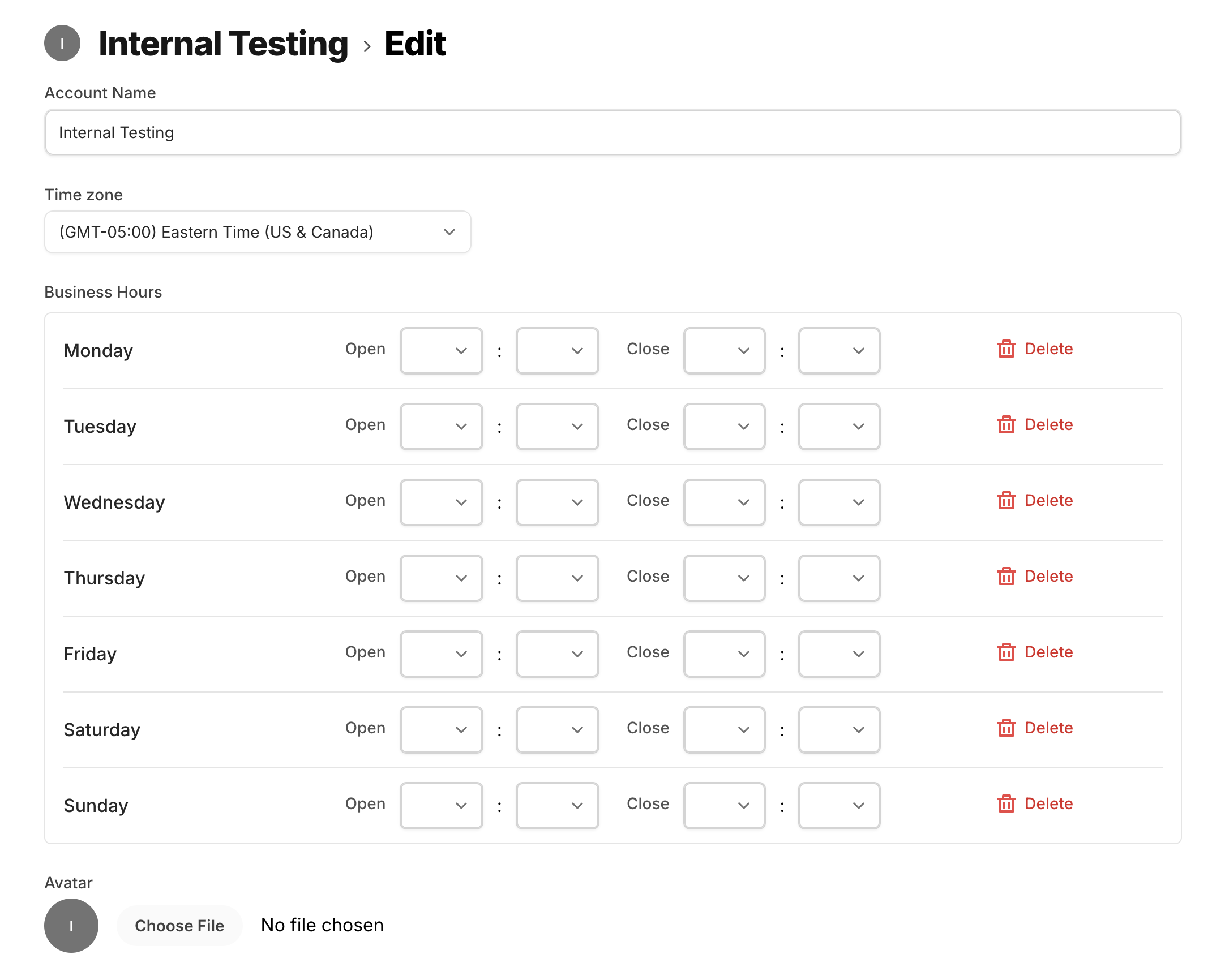Click Saturday's Delete trash icon
Screen dimensions: 1225x980
click(x=1006, y=728)
